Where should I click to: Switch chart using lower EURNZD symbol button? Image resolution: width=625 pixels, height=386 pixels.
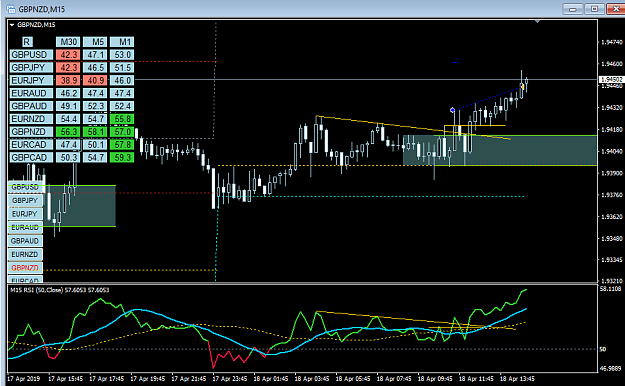[x=25, y=254]
